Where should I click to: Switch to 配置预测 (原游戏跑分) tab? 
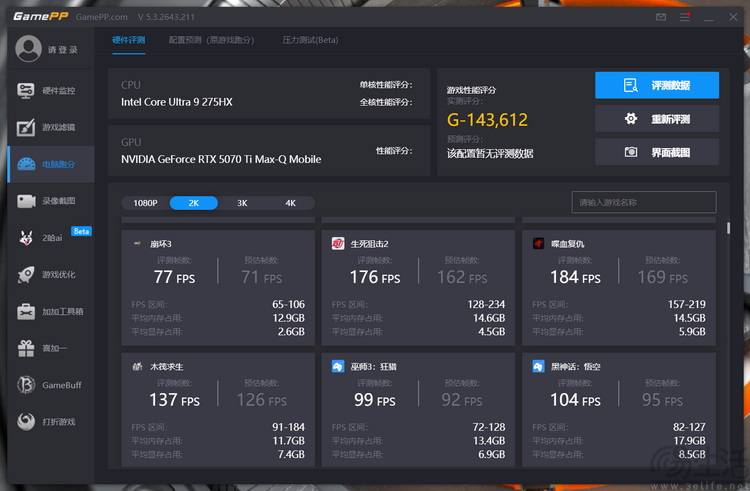point(211,40)
